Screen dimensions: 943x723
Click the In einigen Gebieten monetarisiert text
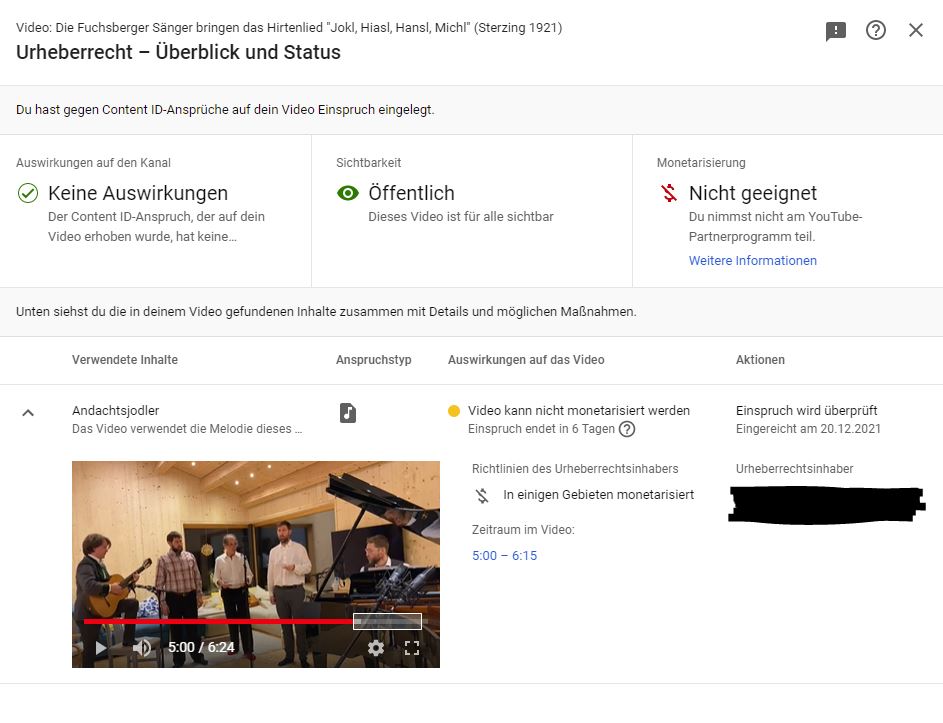pos(598,494)
